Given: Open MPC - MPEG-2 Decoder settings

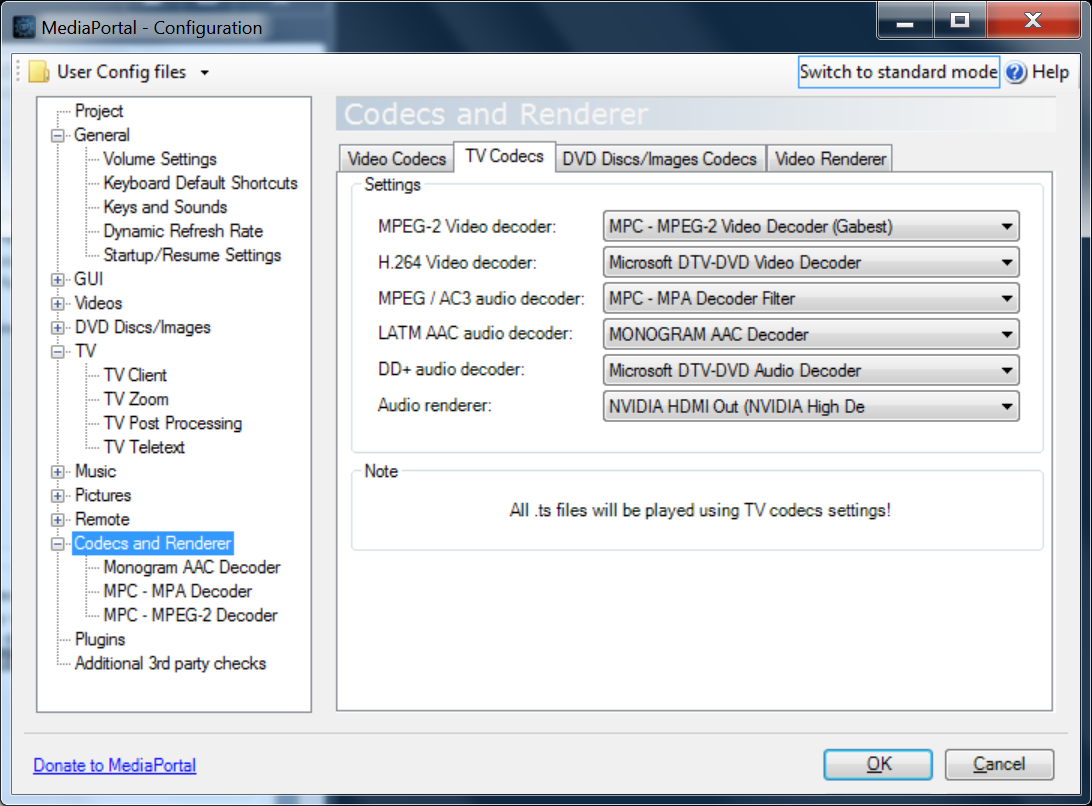Looking at the screenshot, I should (x=190, y=615).
